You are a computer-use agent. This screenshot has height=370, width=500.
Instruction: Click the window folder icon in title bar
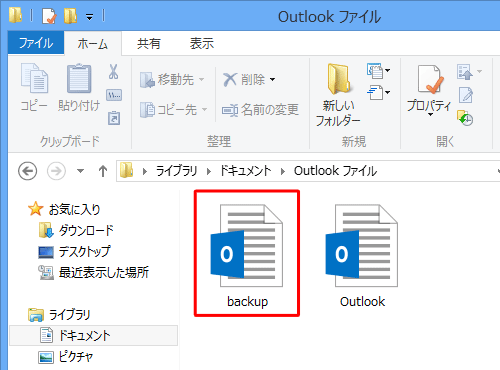click(x=15, y=15)
